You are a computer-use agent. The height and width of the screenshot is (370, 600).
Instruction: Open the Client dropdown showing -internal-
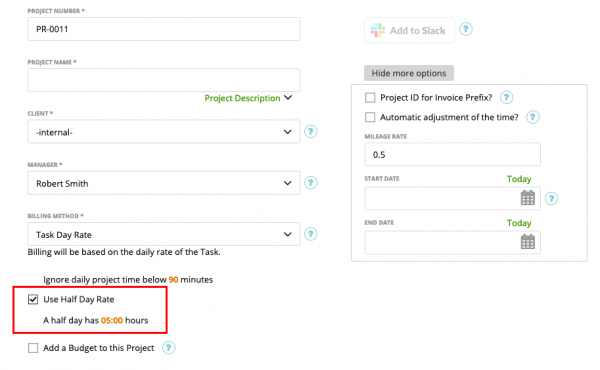(164, 132)
